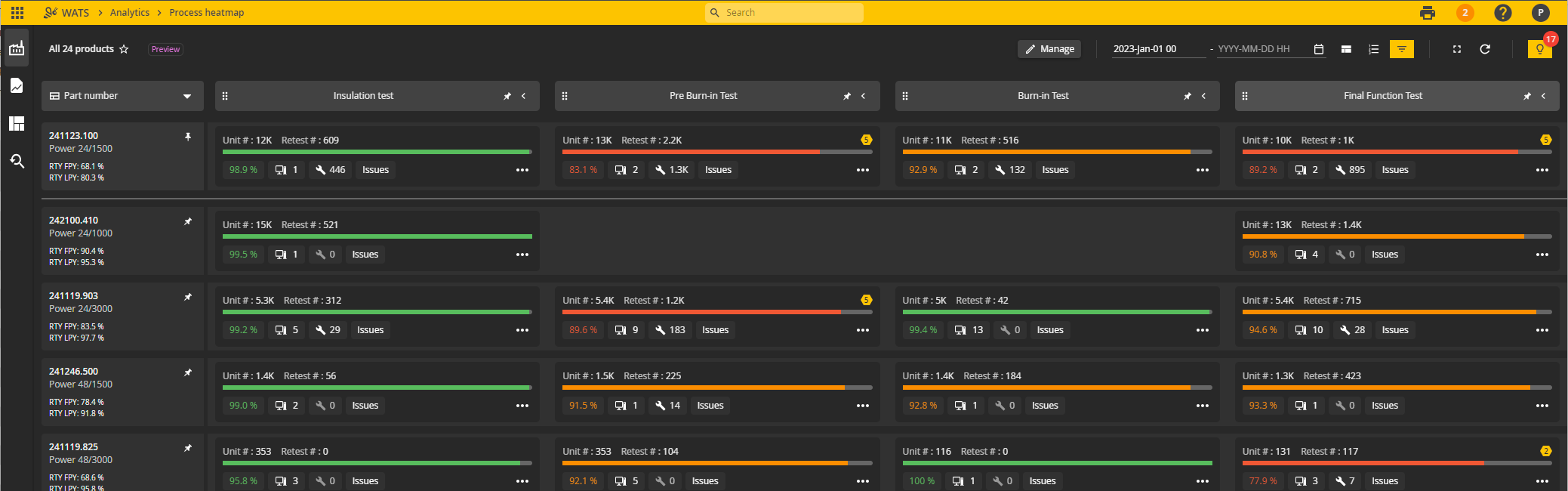Refresh the process heatmap data

click(x=1484, y=49)
